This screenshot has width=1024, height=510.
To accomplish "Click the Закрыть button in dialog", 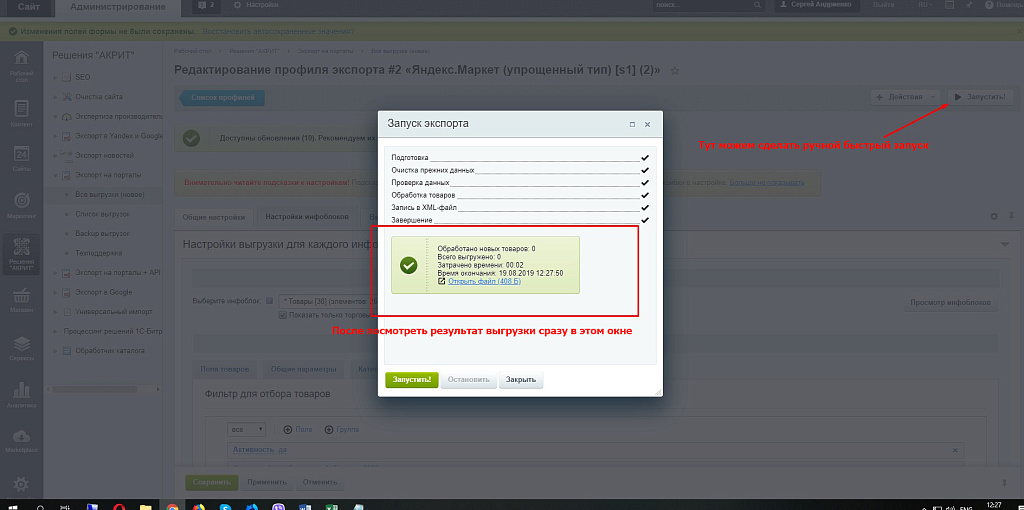I will [x=521, y=380].
